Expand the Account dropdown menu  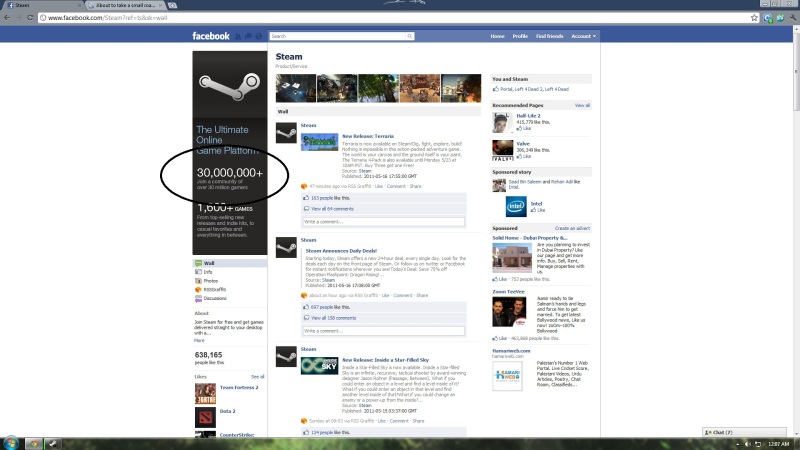pos(584,36)
